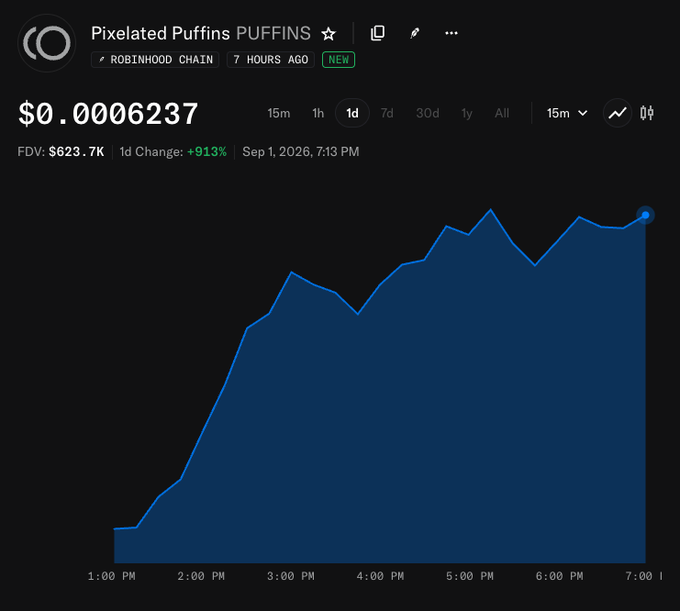Viewport: 680px width, 611px height.
Task: Select the All time range
Action: [x=502, y=113]
